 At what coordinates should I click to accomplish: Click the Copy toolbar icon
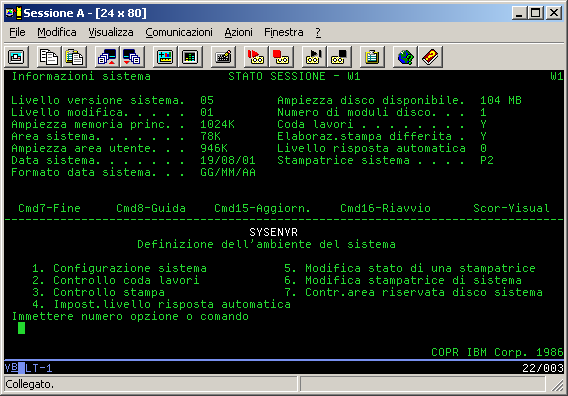point(49,57)
